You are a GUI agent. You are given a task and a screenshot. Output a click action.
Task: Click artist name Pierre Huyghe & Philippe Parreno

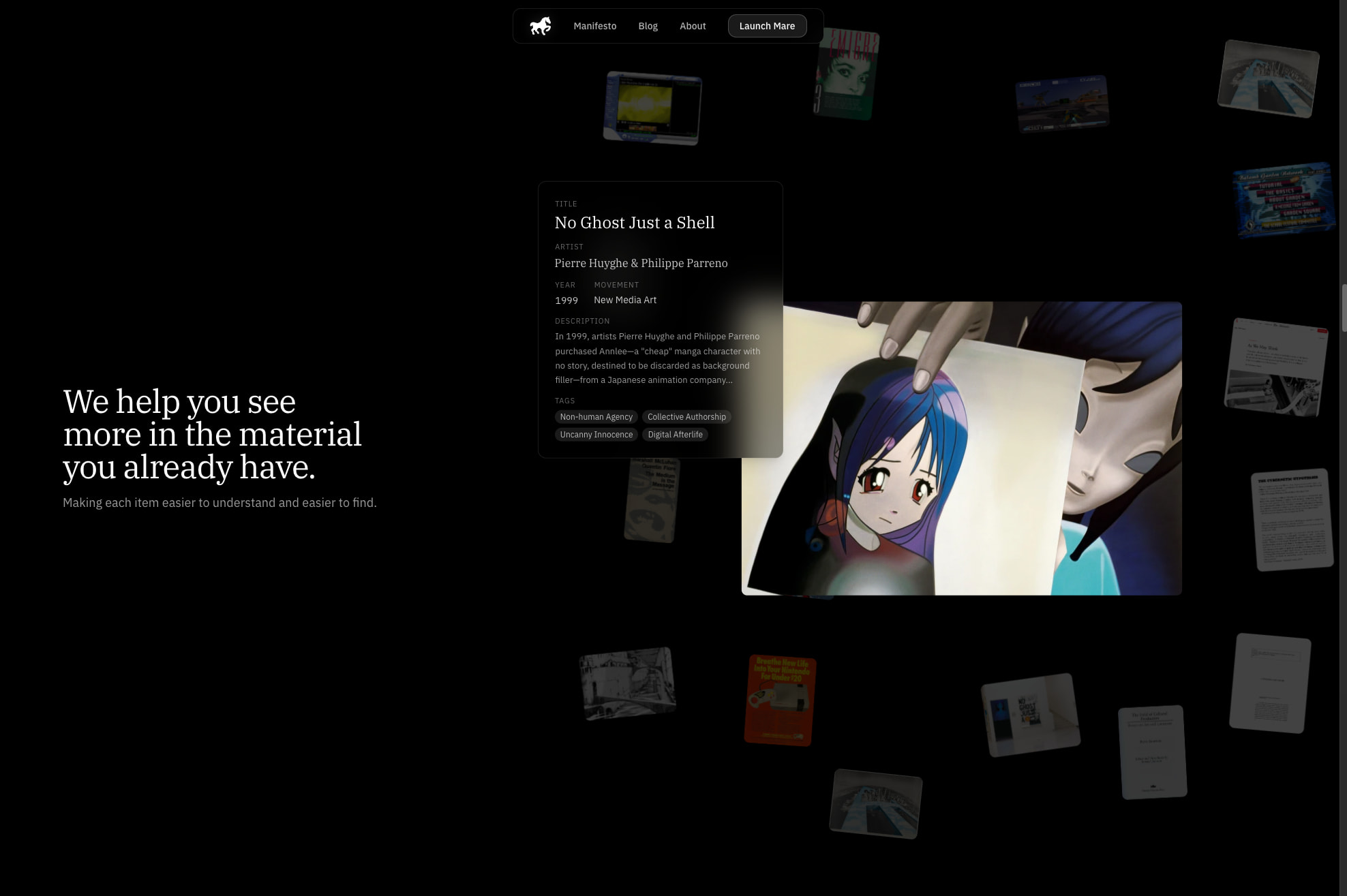[x=641, y=263]
